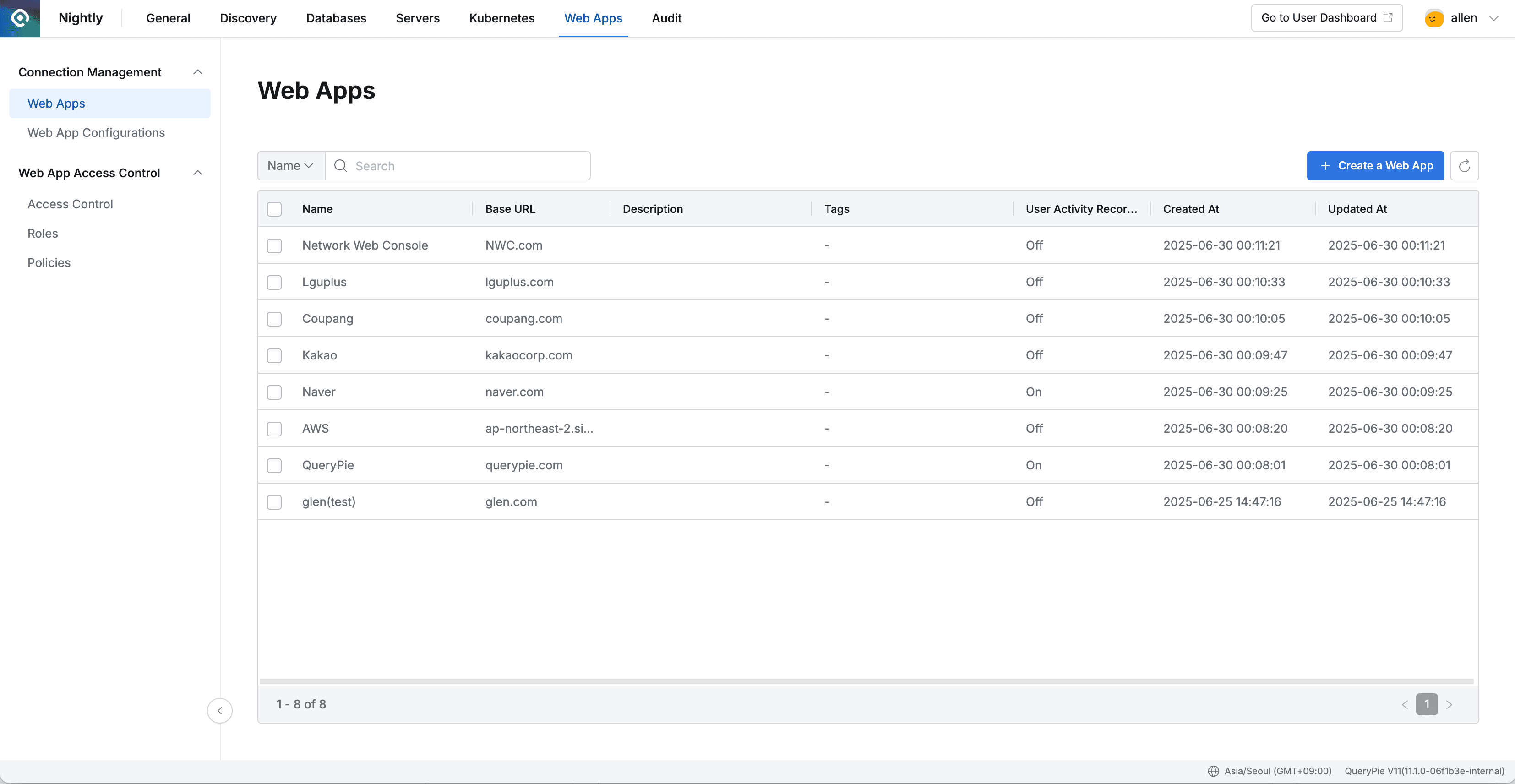The image size is (1515, 784).
Task: Collapse the sidebar with the circular arrow
Action: pyautogui.click(x=219, y=710)
